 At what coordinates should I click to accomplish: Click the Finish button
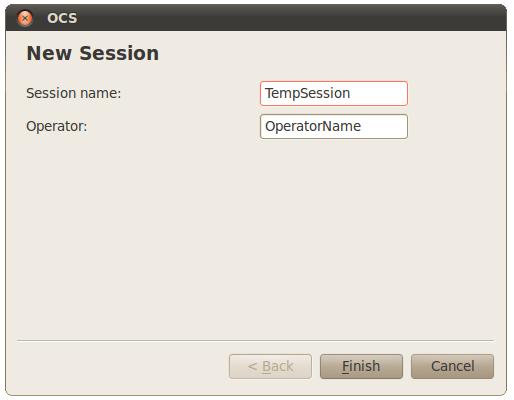[x=361, y=366]
